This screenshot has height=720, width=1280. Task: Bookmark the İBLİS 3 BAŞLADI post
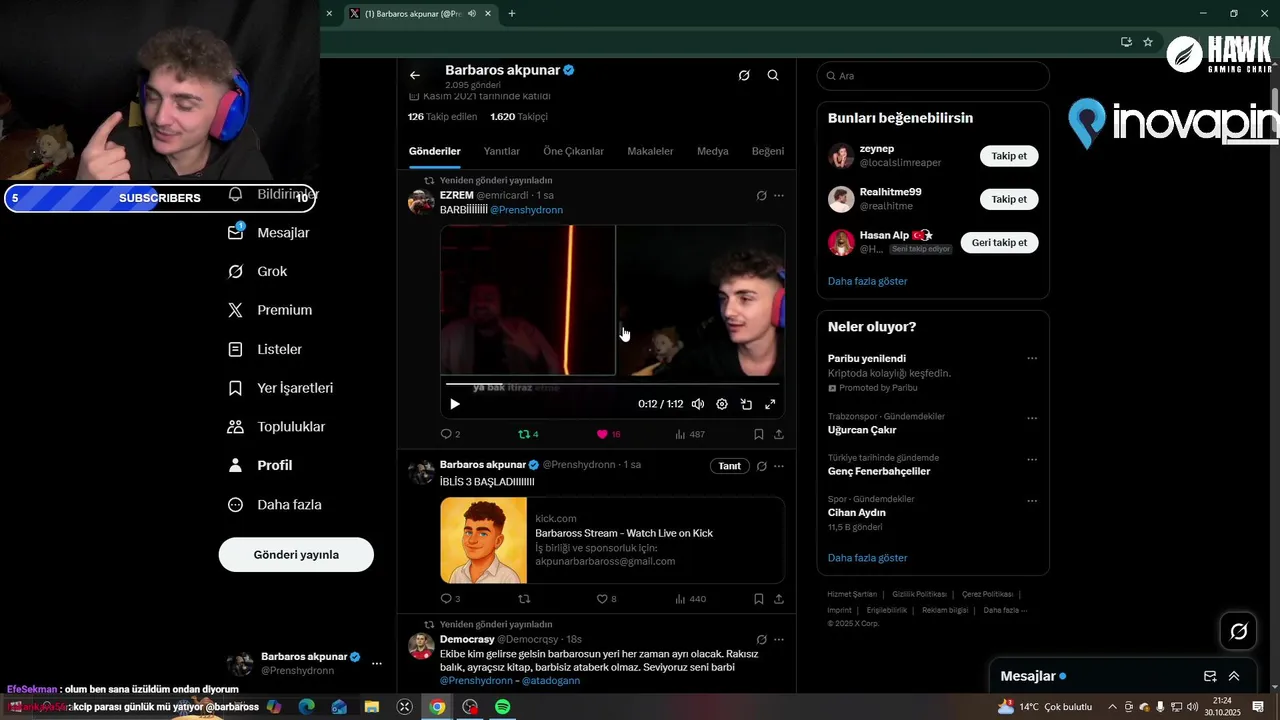759,599
